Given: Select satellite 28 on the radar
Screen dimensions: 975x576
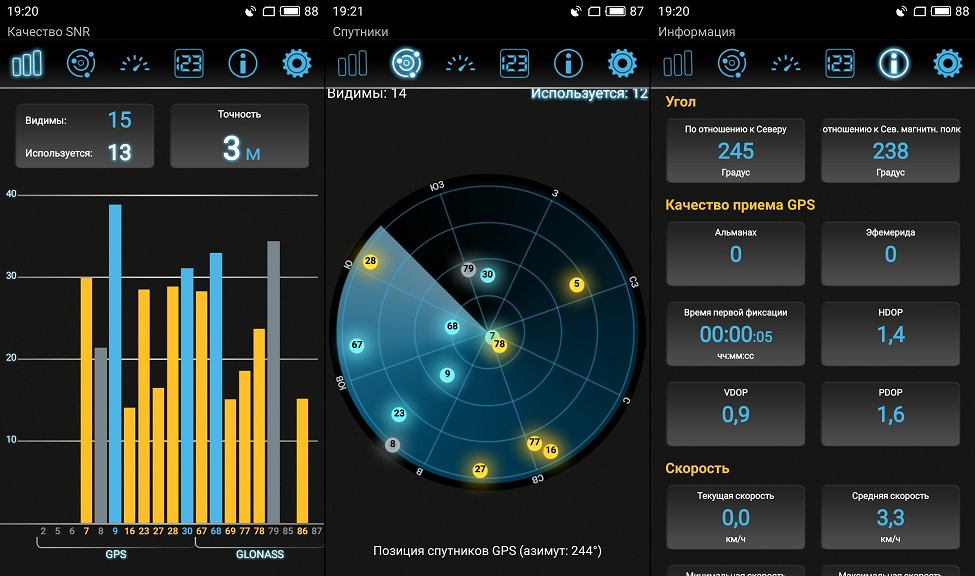Looking at the screenshot, I should point(371,261).
